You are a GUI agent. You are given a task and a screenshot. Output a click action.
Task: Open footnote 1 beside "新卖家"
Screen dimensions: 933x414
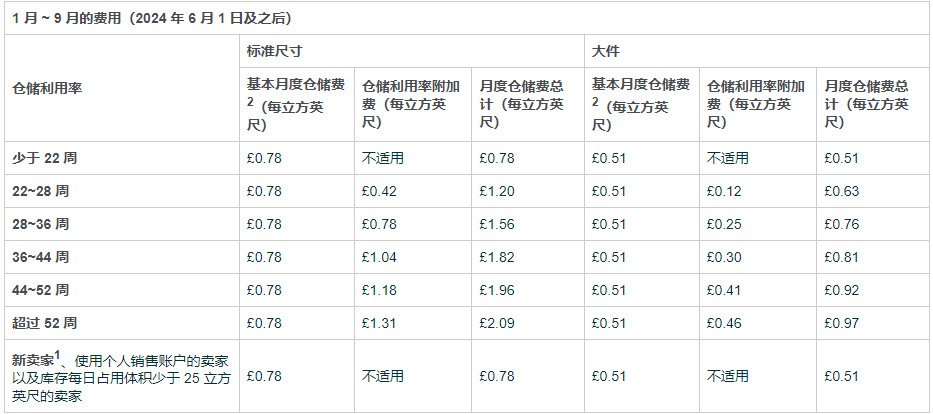(x=60, y=354)
